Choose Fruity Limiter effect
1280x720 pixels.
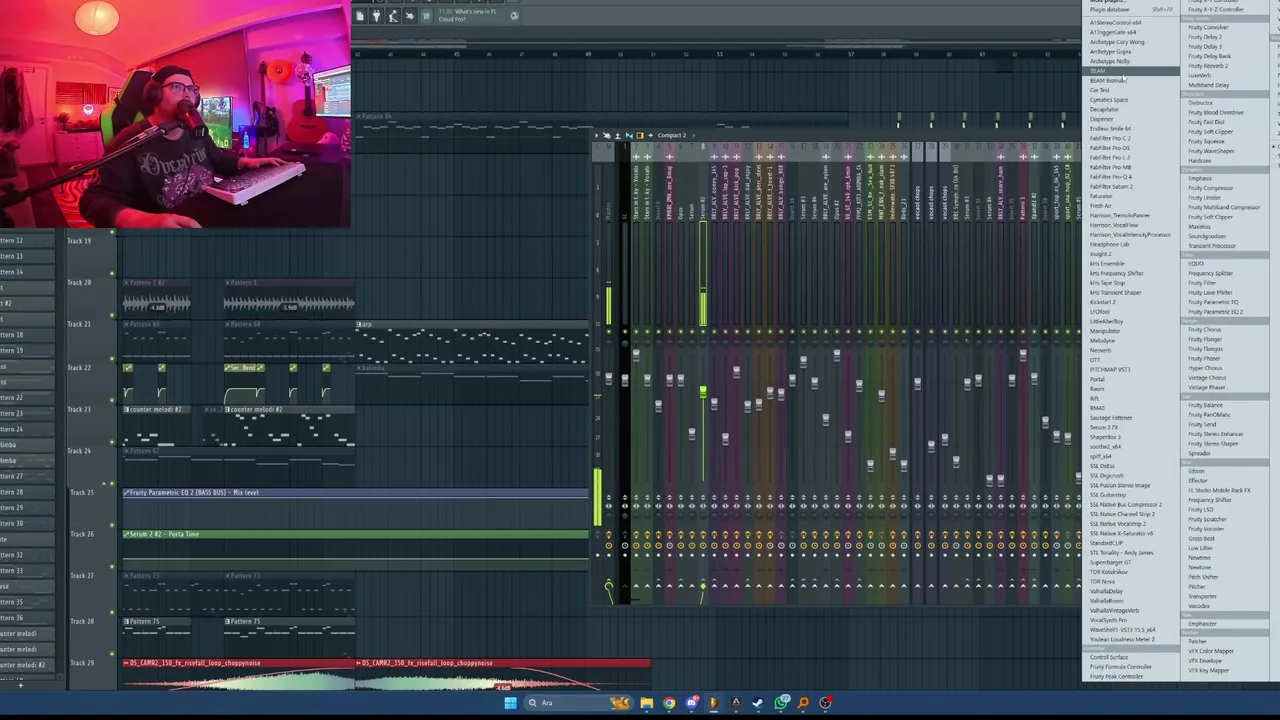1205,198
